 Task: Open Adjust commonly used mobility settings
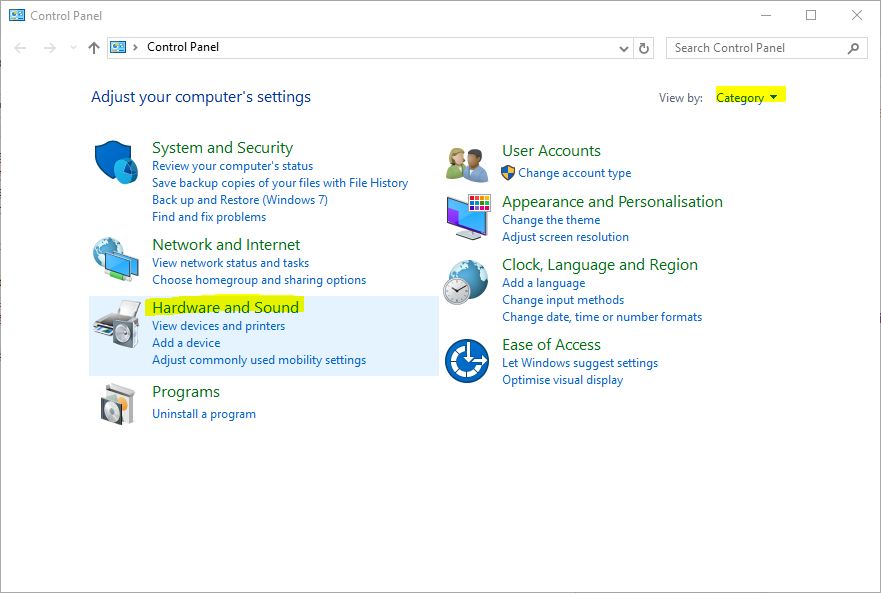tap(259, 360)
